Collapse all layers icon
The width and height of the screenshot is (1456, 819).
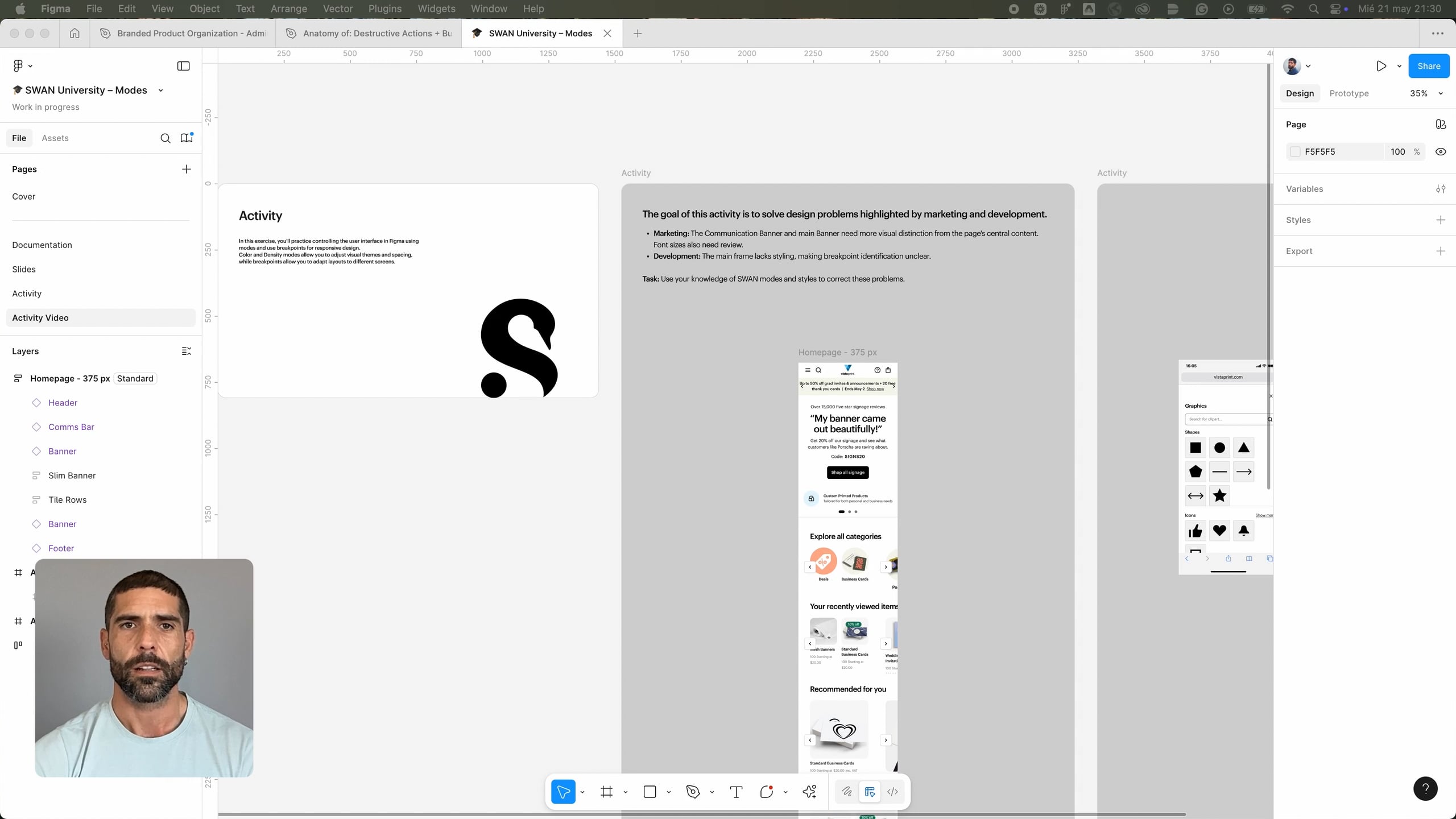point(186,351)
